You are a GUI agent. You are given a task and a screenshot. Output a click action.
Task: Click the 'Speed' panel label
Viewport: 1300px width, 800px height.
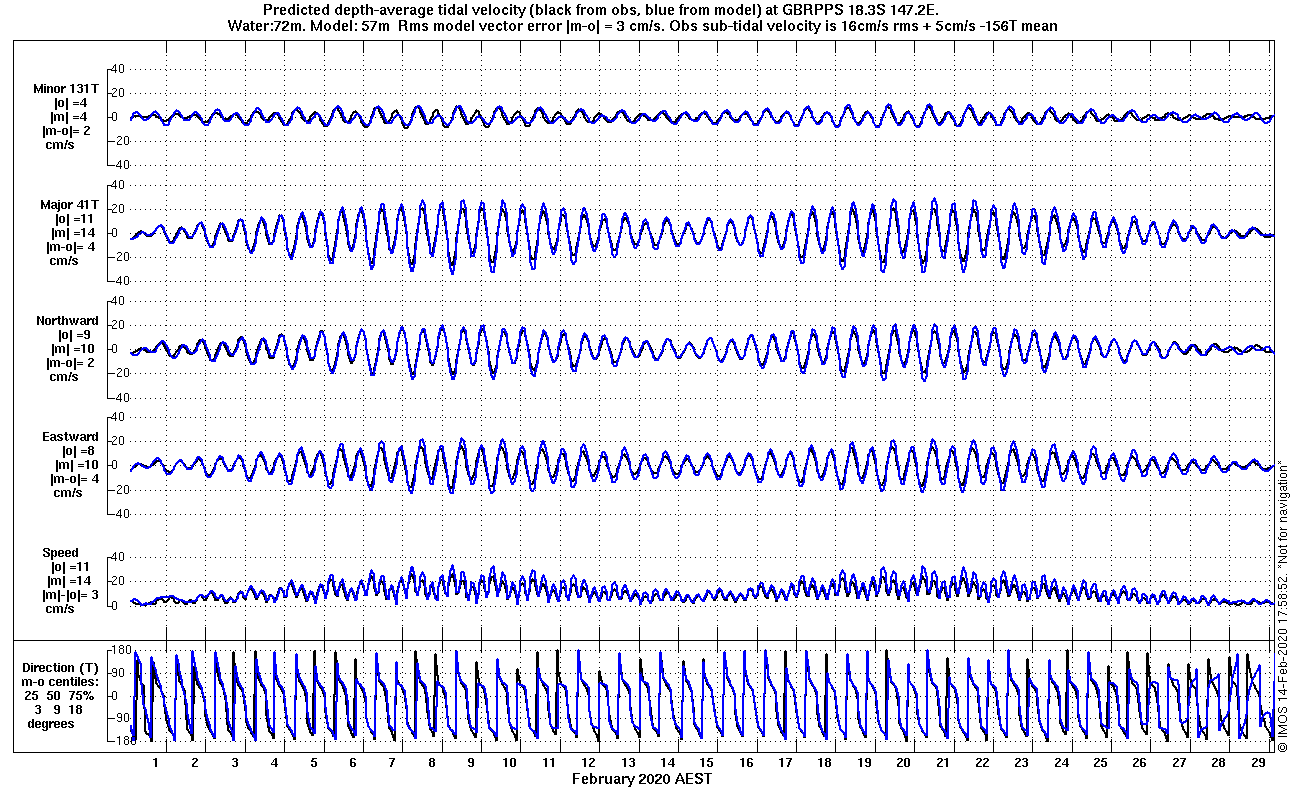tap(60, 552)
